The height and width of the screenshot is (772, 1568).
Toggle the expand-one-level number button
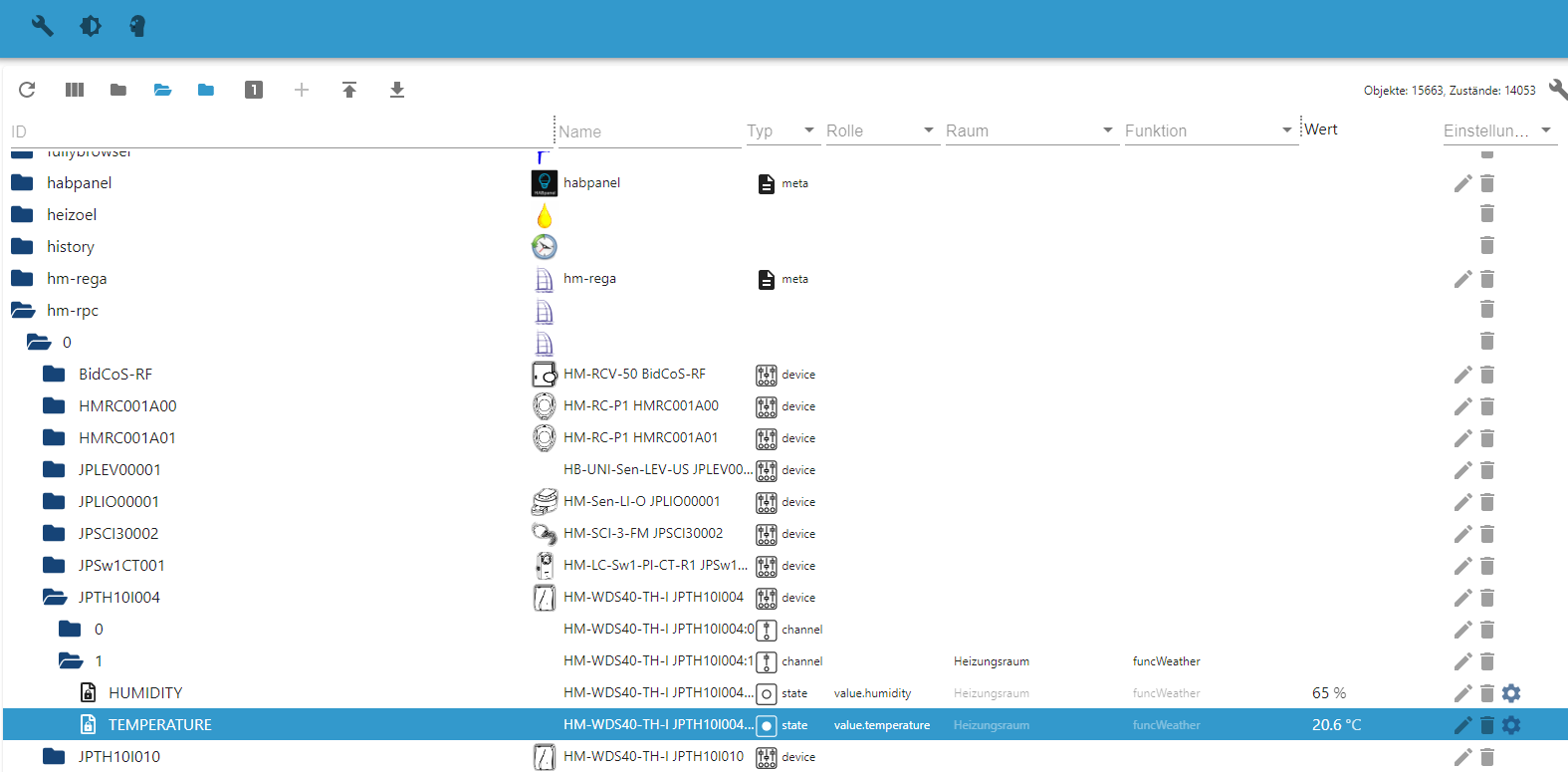click(x=254, y=90)
